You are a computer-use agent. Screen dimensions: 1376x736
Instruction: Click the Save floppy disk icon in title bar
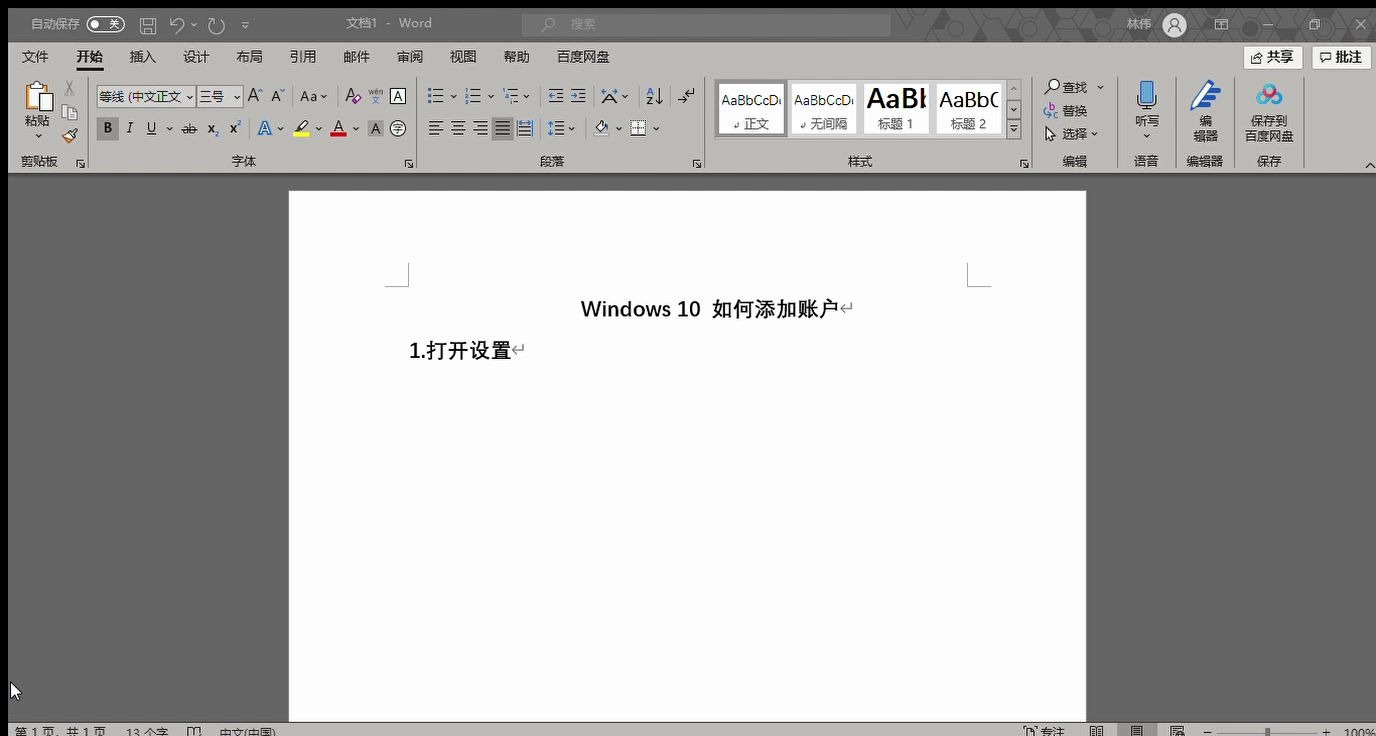click(x=147, y=24)
